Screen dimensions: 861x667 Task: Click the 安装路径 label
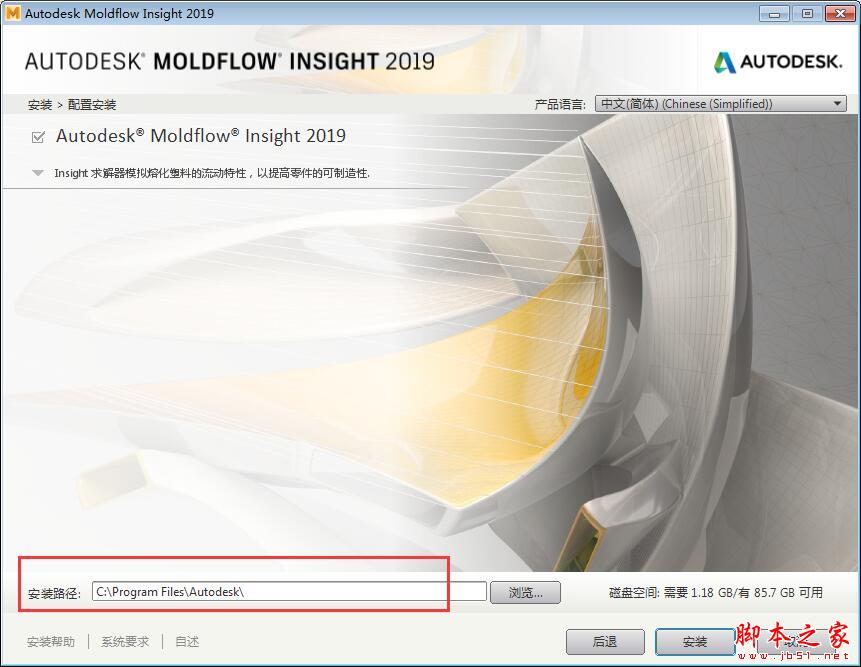pos(54,593)
